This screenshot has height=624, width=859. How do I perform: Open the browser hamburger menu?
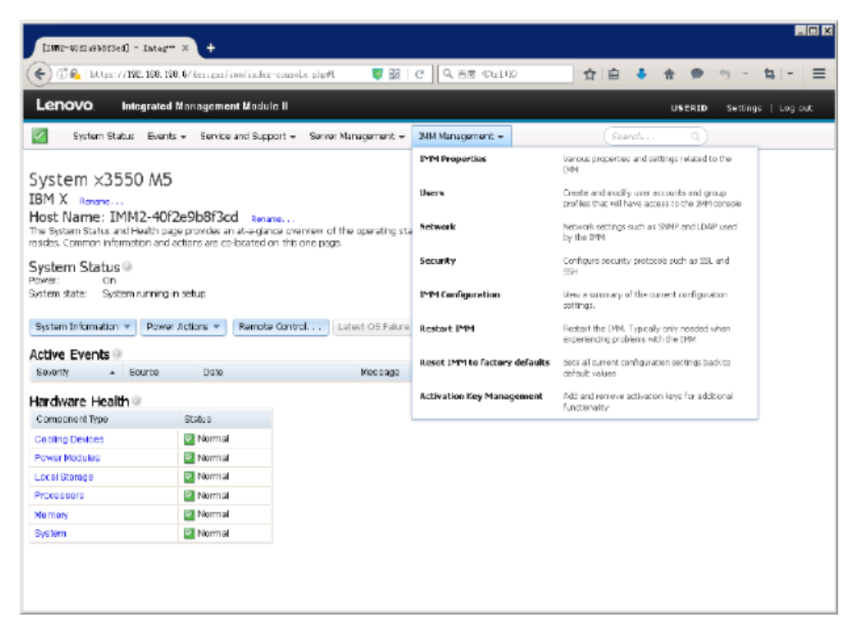pyautogui.click(x=819, y=73)
